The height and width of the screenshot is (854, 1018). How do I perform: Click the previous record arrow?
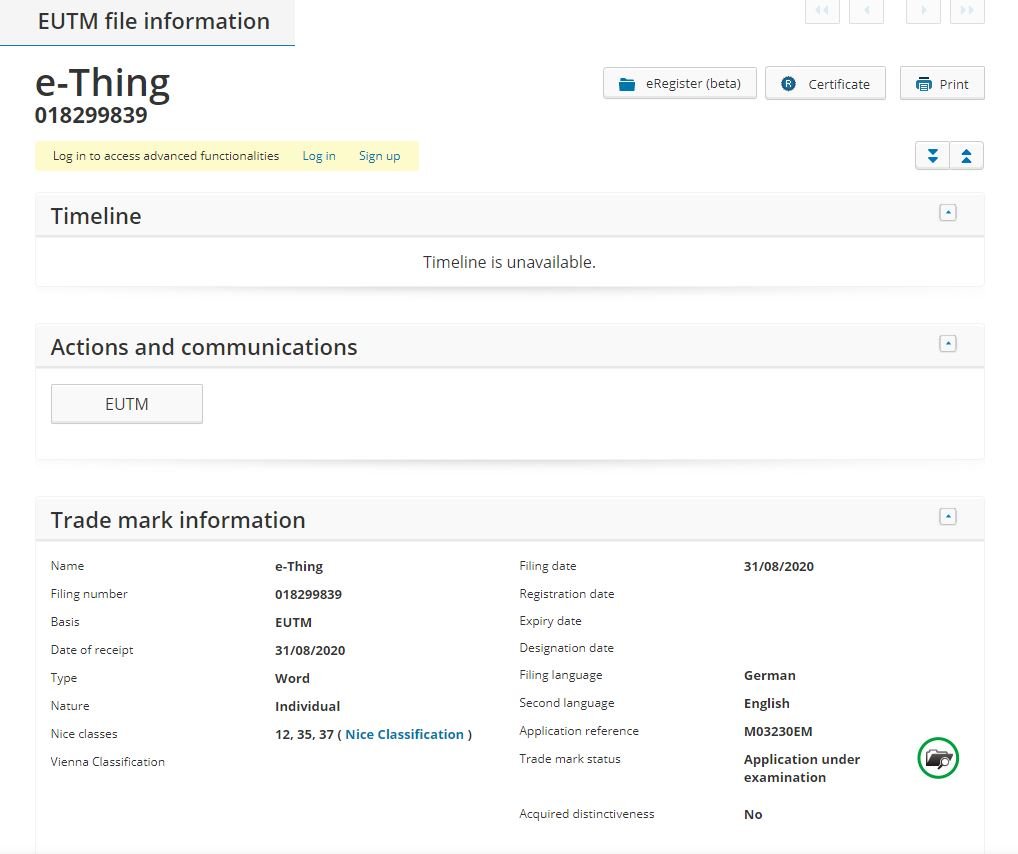[x=866, y=10]
